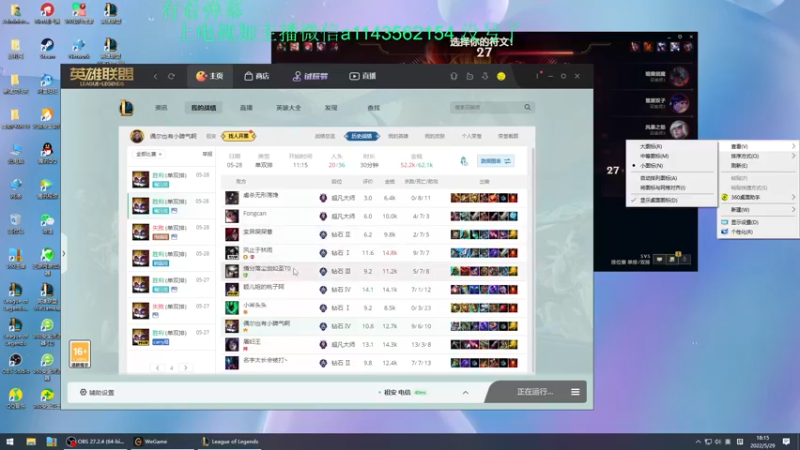Open 辅助设置 assist settings

[97, 392]
